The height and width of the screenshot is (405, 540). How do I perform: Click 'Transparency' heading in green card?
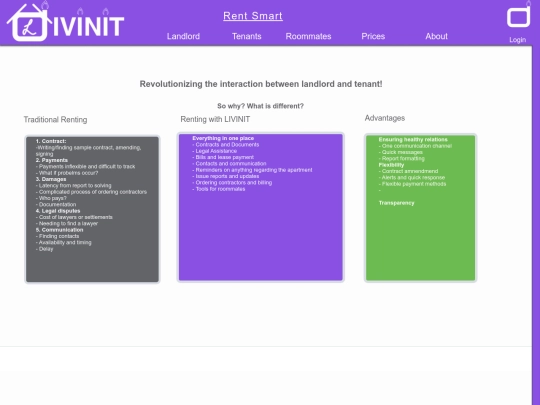(396, 203)
